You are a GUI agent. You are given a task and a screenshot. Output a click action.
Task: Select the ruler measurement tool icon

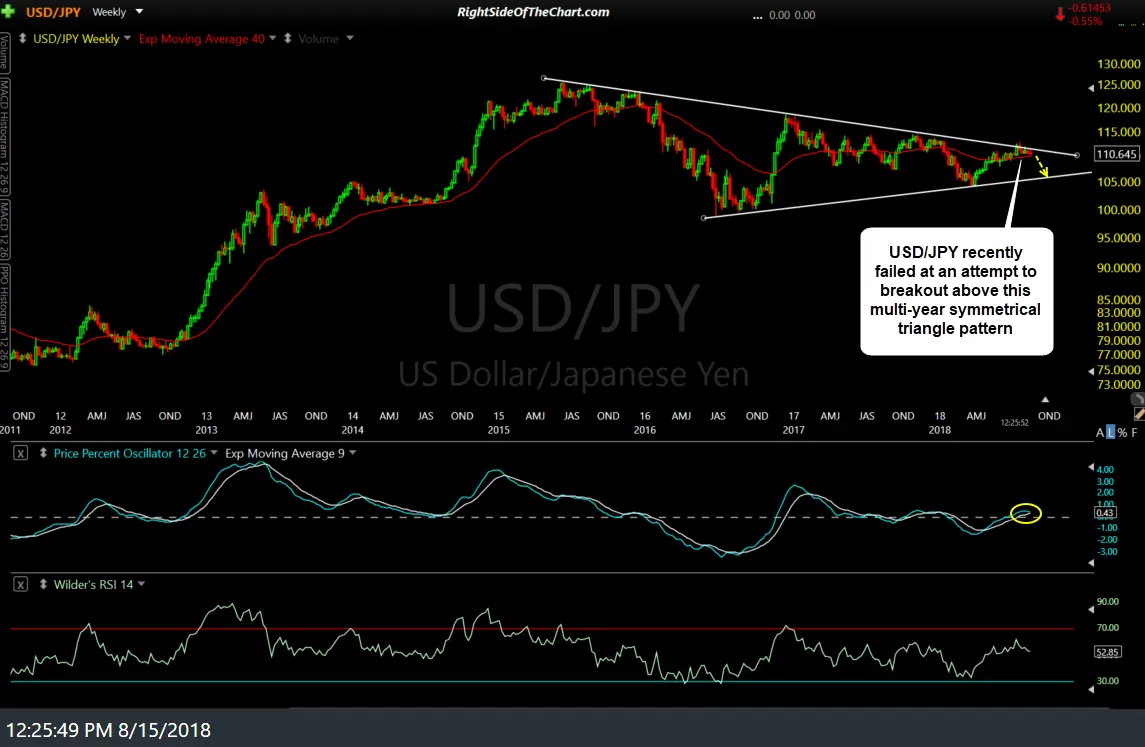pos(1139,414)
